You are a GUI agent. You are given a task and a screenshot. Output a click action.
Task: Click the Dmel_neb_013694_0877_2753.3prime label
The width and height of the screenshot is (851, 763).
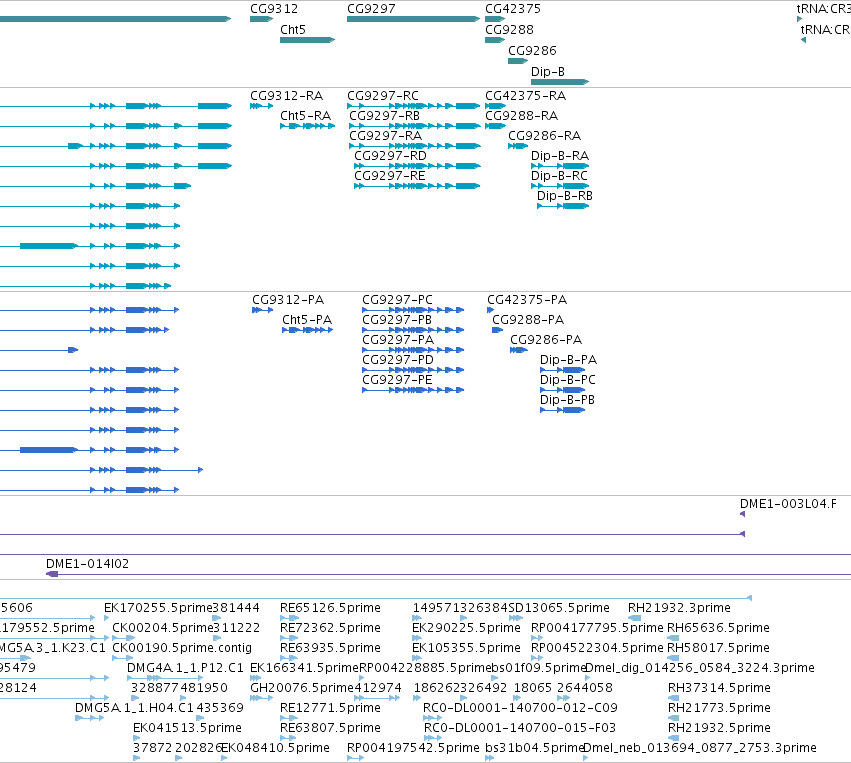700,748
